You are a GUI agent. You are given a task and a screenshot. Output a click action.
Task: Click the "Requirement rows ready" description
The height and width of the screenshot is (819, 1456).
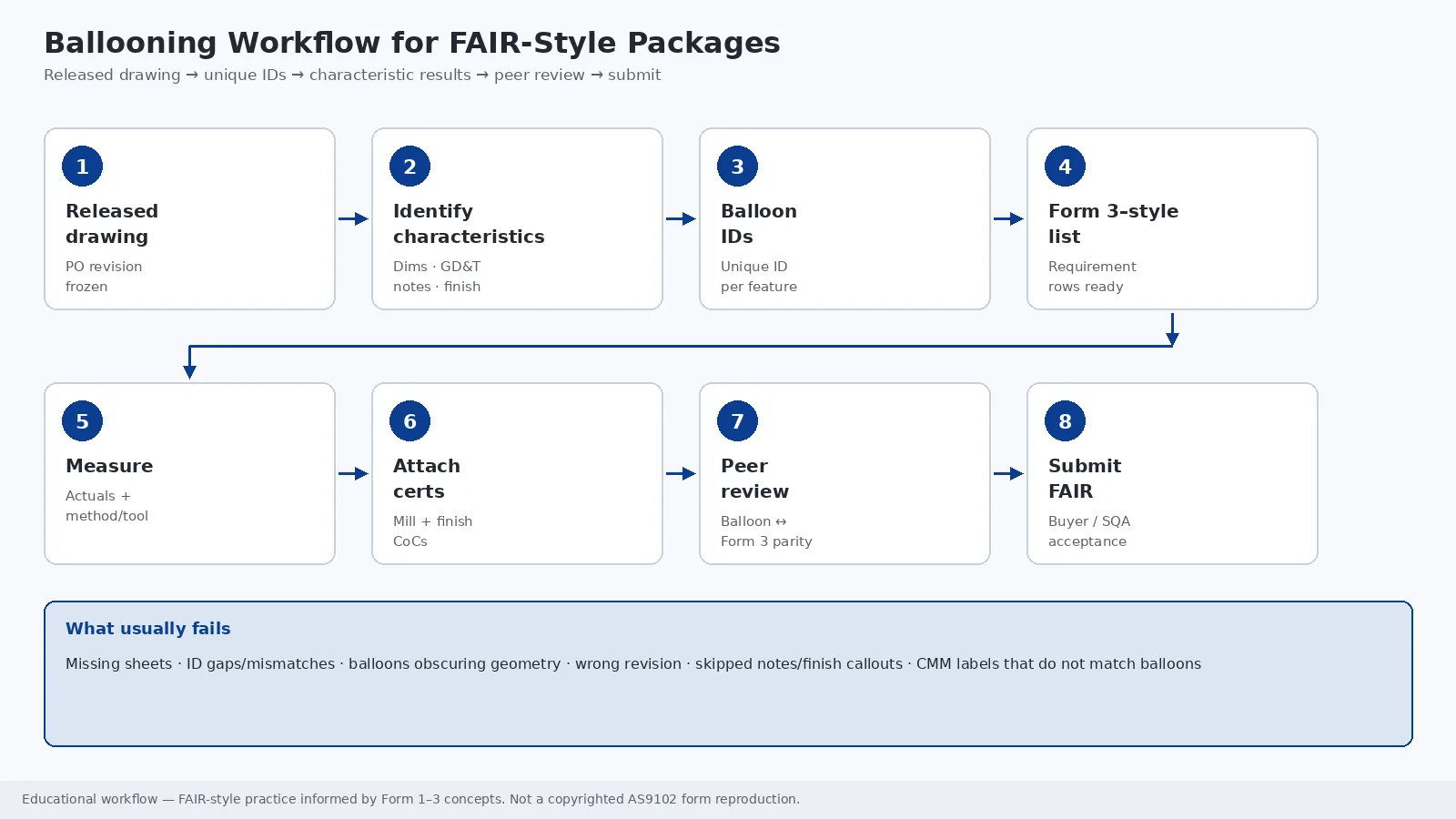click(1092, 277)
